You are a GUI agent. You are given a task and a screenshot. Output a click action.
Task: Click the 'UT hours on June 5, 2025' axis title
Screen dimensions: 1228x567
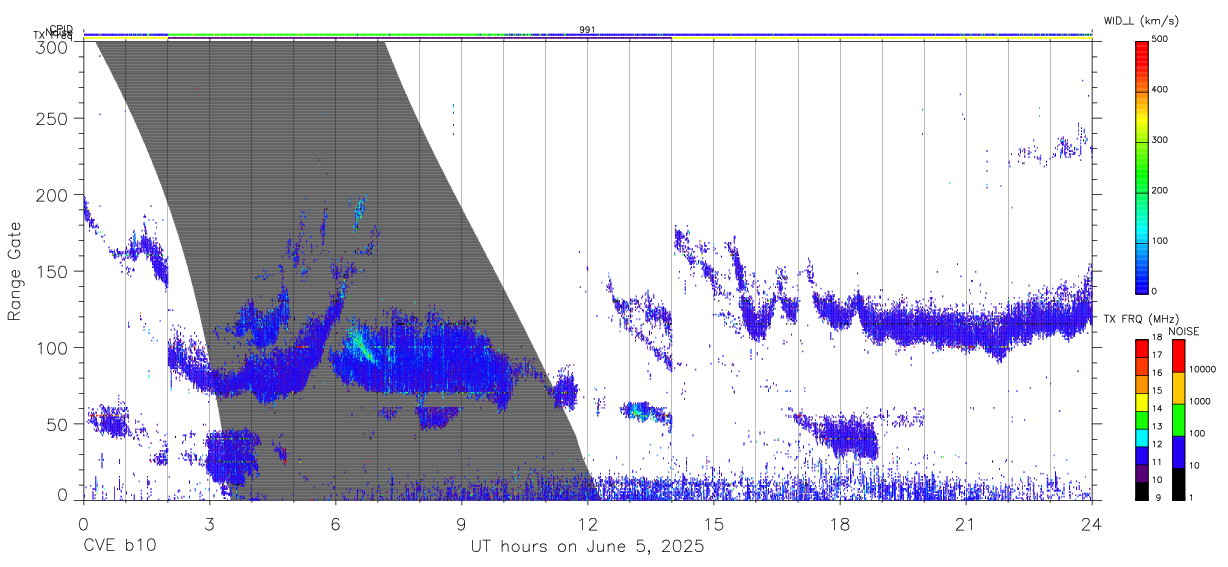[588, 547]
